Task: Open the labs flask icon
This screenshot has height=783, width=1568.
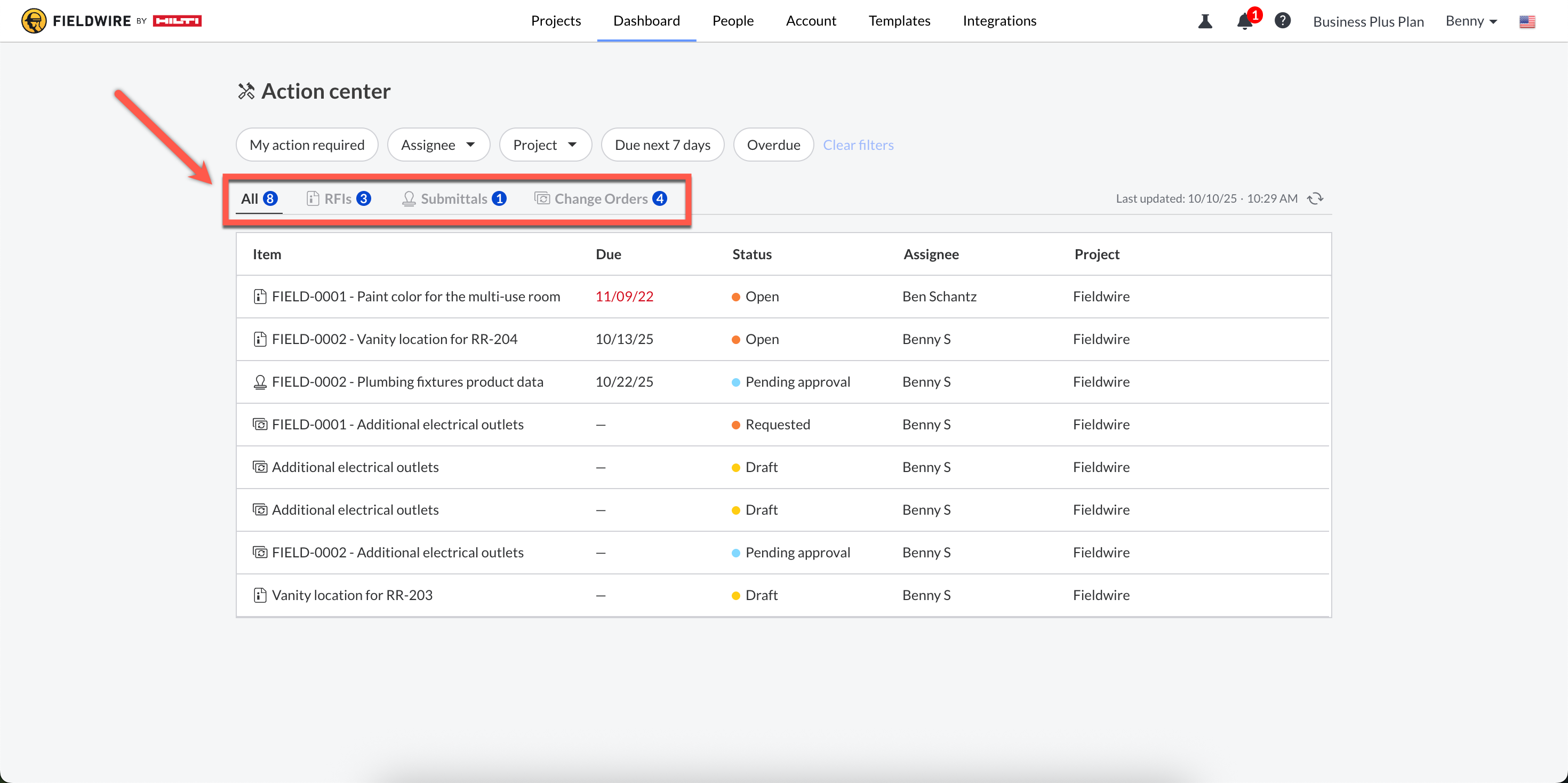Action: (x=1205, y=21)
